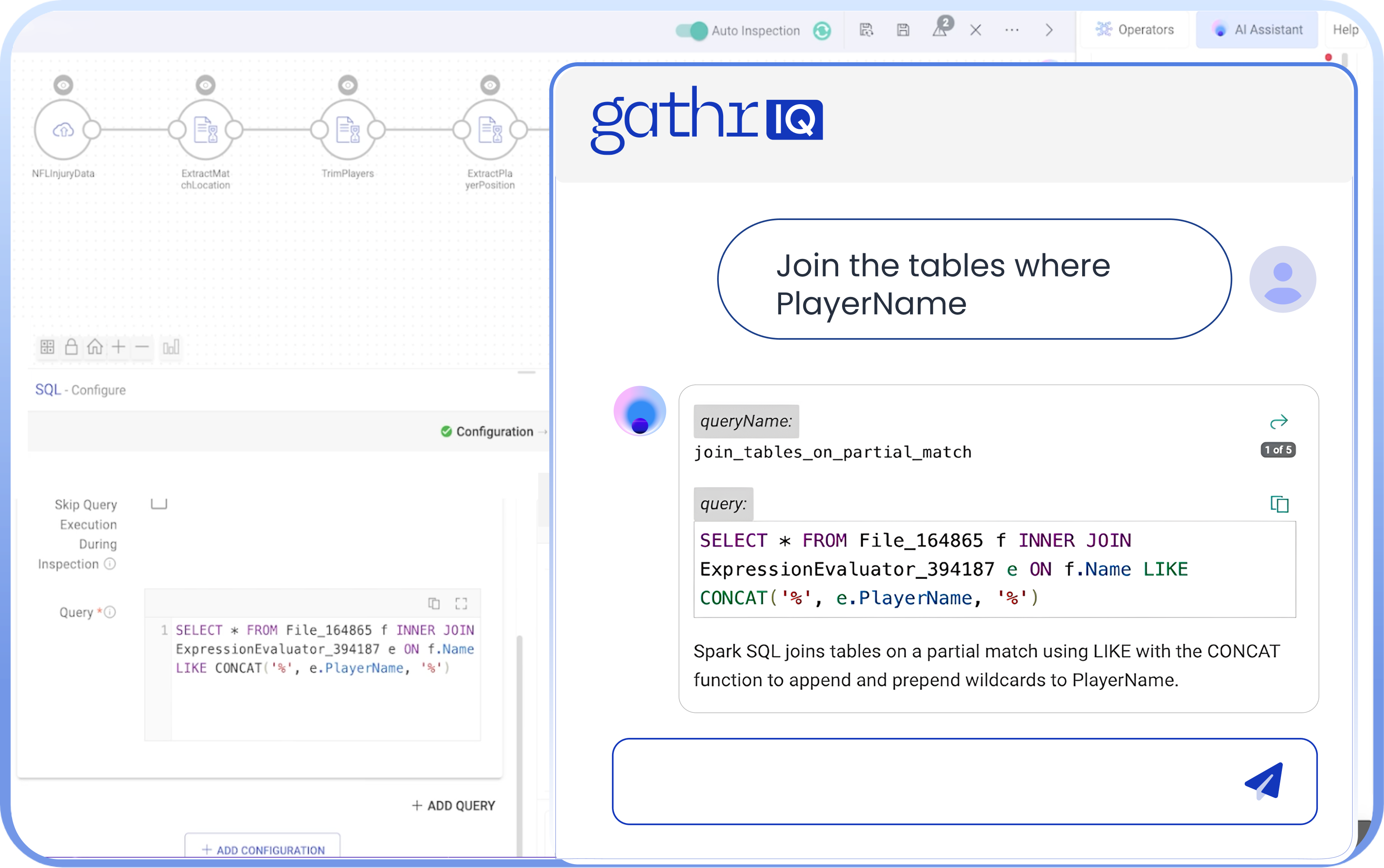Image resolution: width=1384 pixels, height=868 pixels.
Task: Zoom in canvas with the plus icon
Action: [119, 347]
